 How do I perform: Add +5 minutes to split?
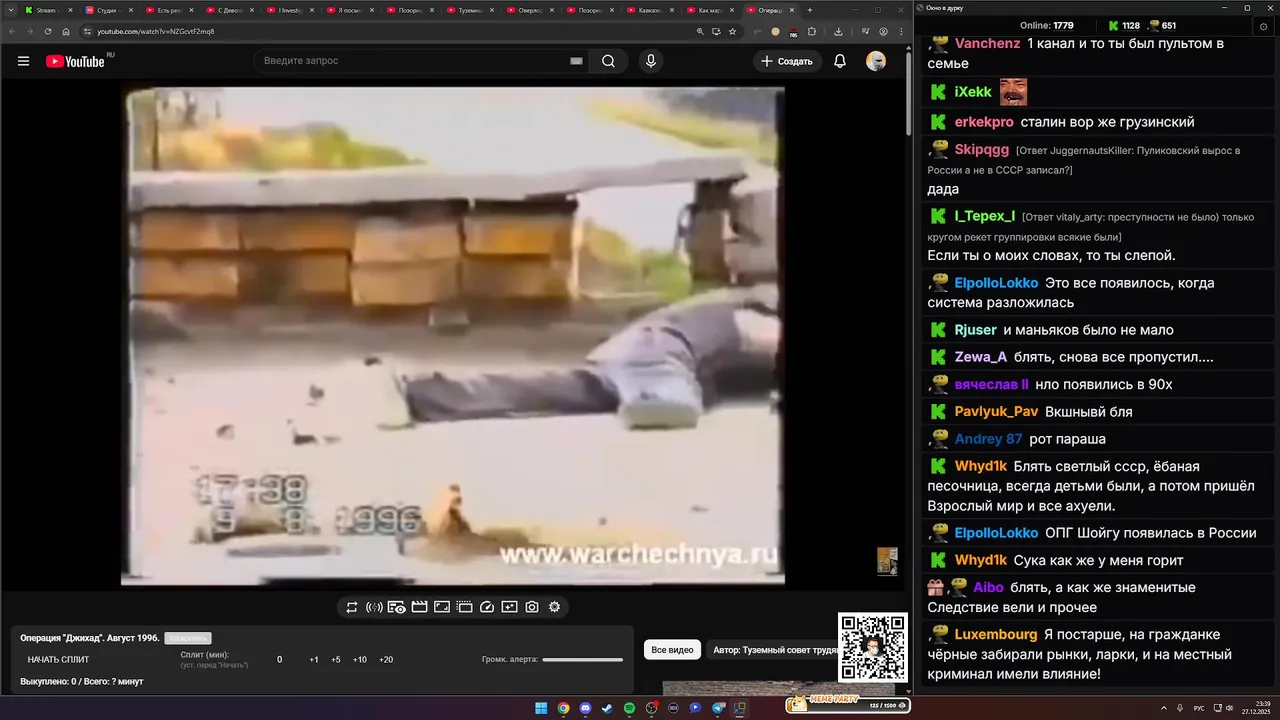336,660
